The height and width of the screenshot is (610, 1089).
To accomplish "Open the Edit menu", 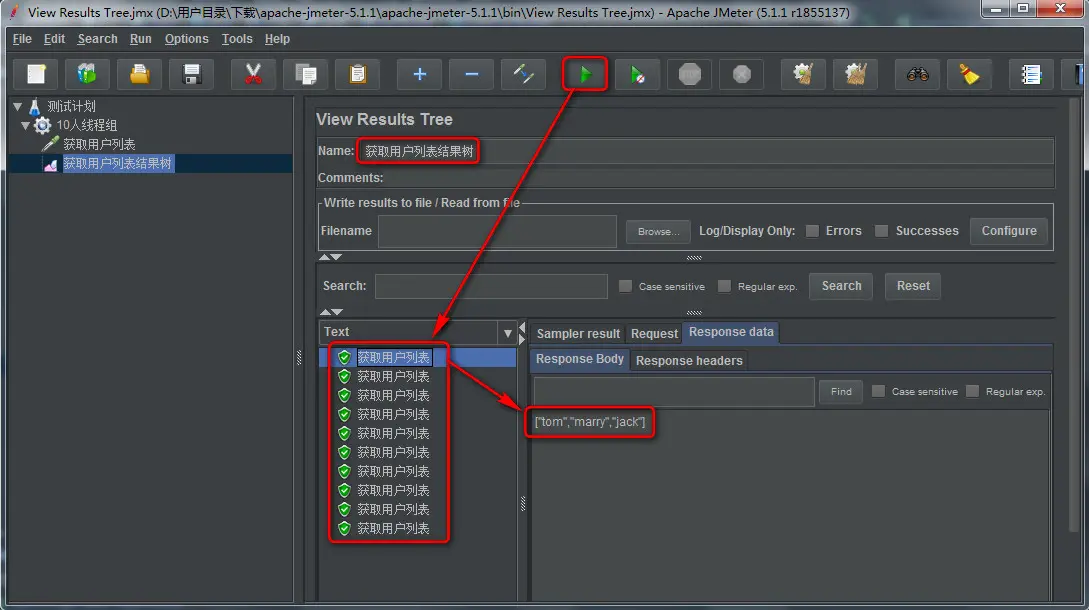I will tap(54, 39).
